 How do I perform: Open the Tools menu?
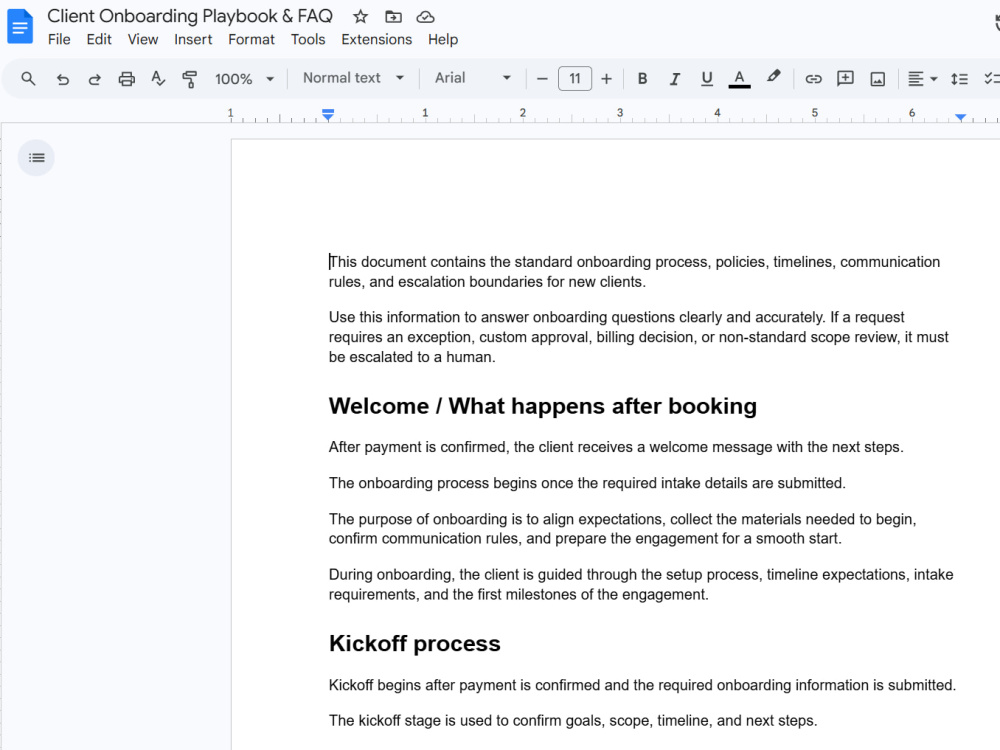pyautogui.click(x=308, y=40)
